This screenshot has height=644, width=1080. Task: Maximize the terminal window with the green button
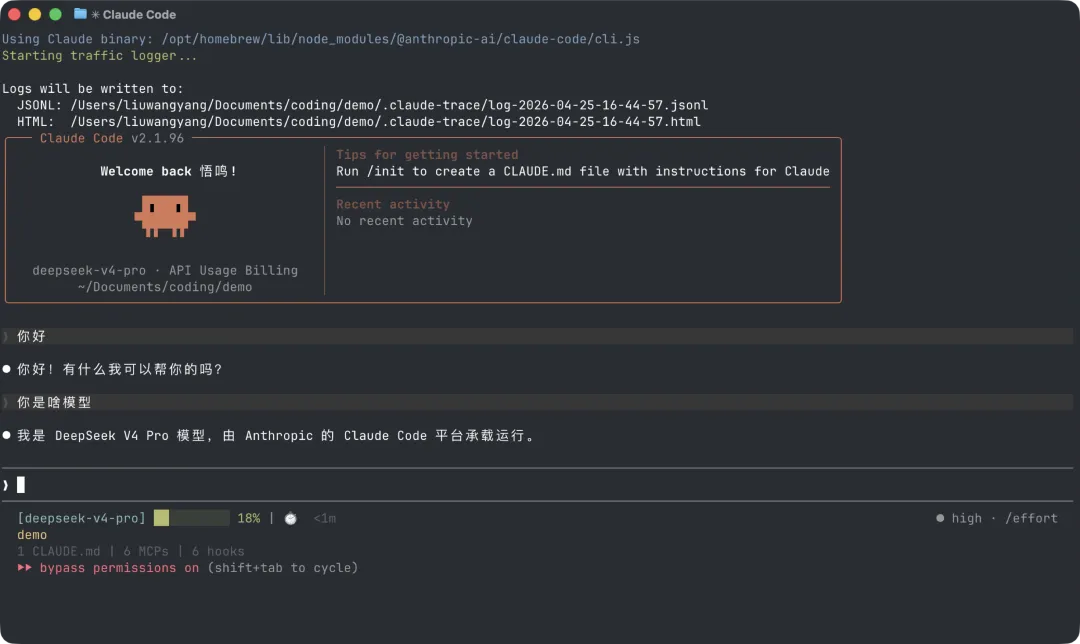click(x=55, y=14)
